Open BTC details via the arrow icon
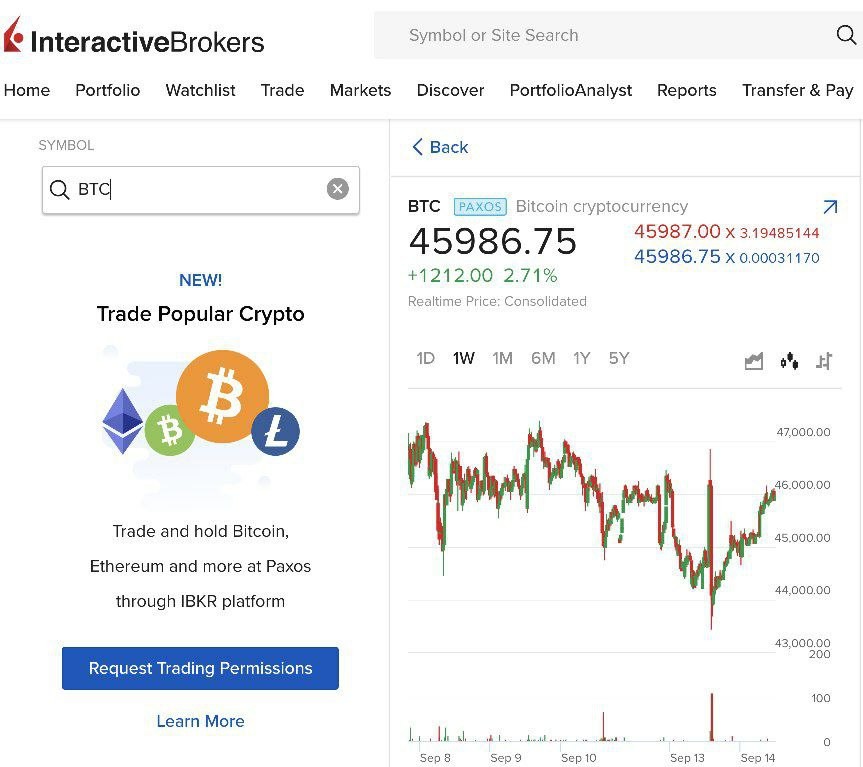Image resolution: width=863 pixels, height=767 pixels. pos(830,207)
